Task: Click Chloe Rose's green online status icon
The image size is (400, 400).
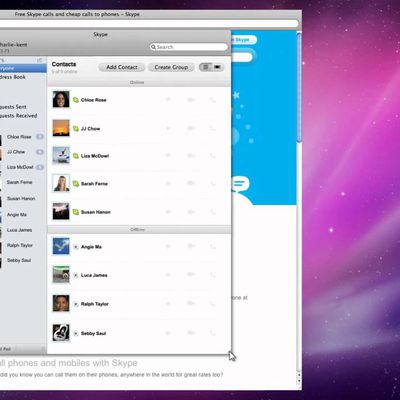Action: [76, 100]
